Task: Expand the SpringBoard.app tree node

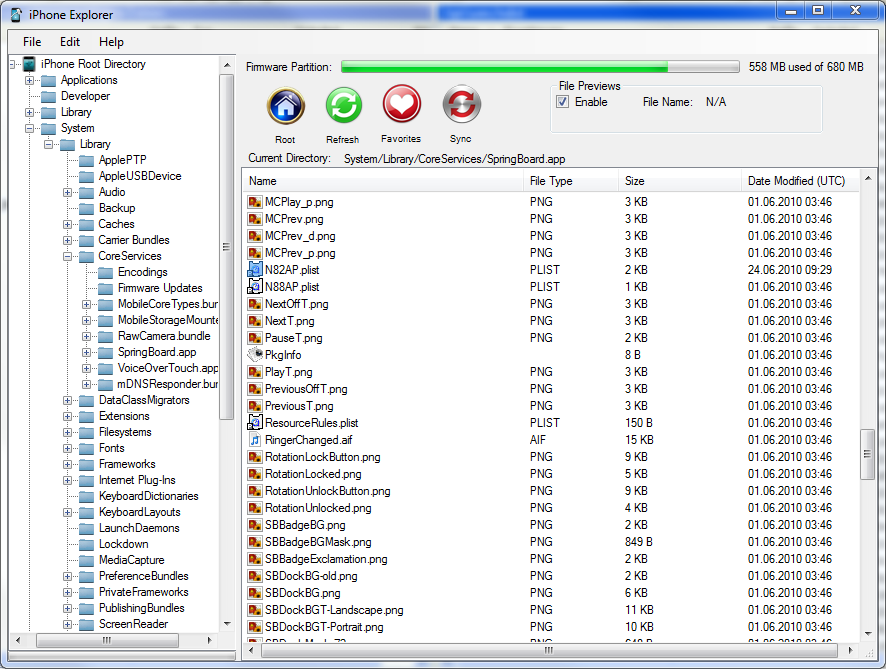Action: (86, 353)
